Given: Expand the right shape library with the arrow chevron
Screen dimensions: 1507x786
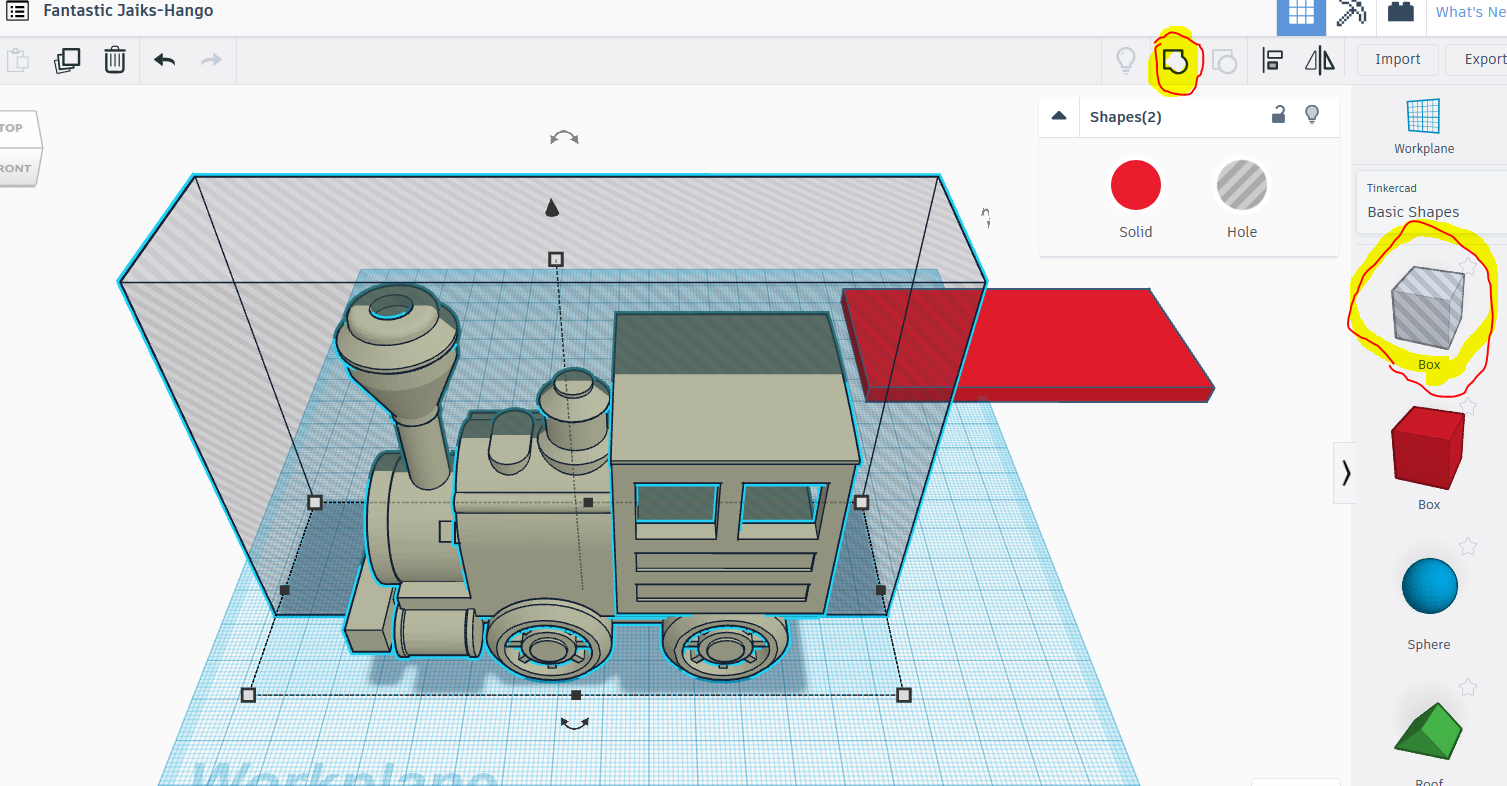Looking at the screenshot, I should point(1346,471).
